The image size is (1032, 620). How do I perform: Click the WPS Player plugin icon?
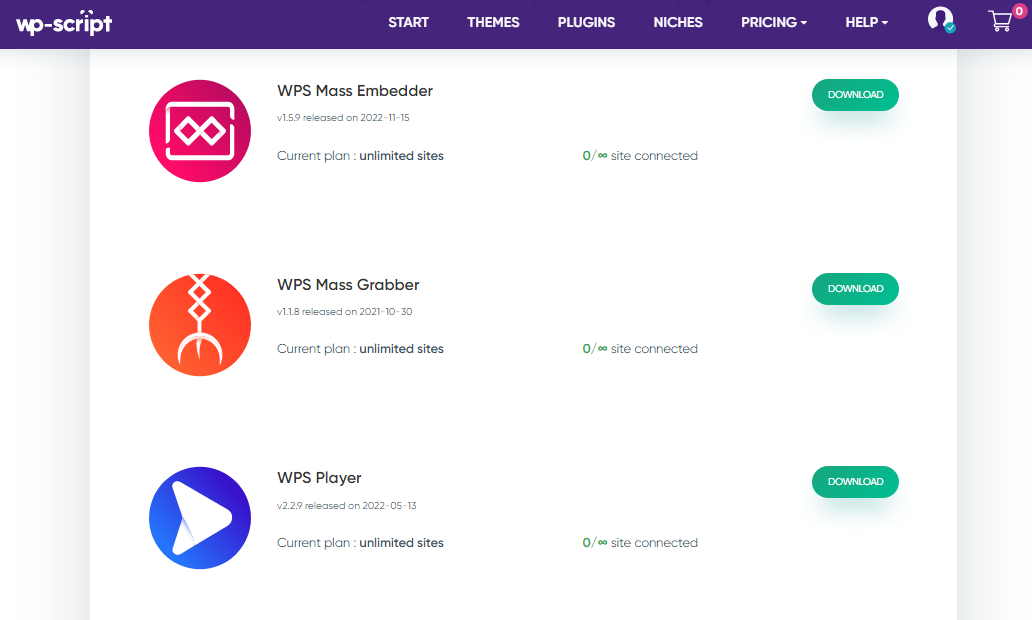coord(200,518)
